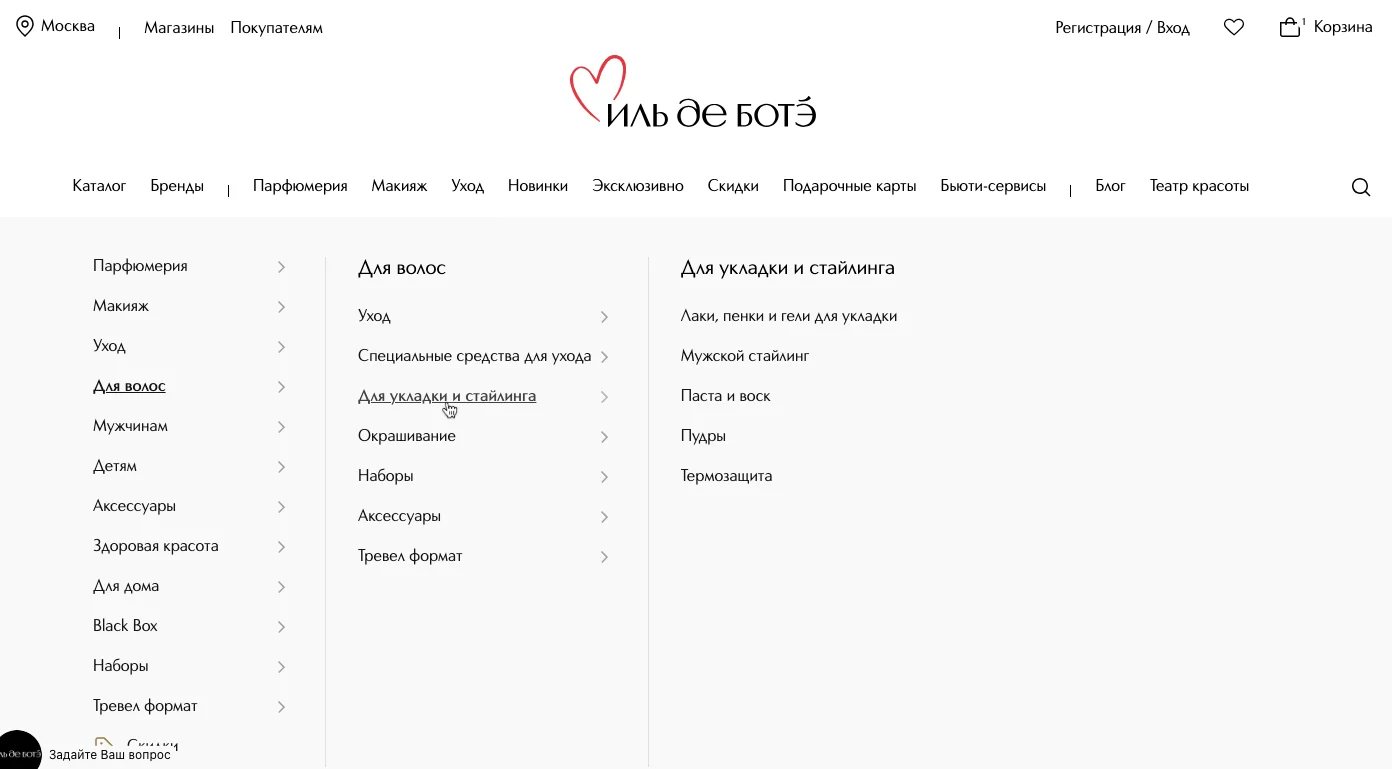
Task: Select Для укладки и стайлинга heading
Action: pos(788,267)
